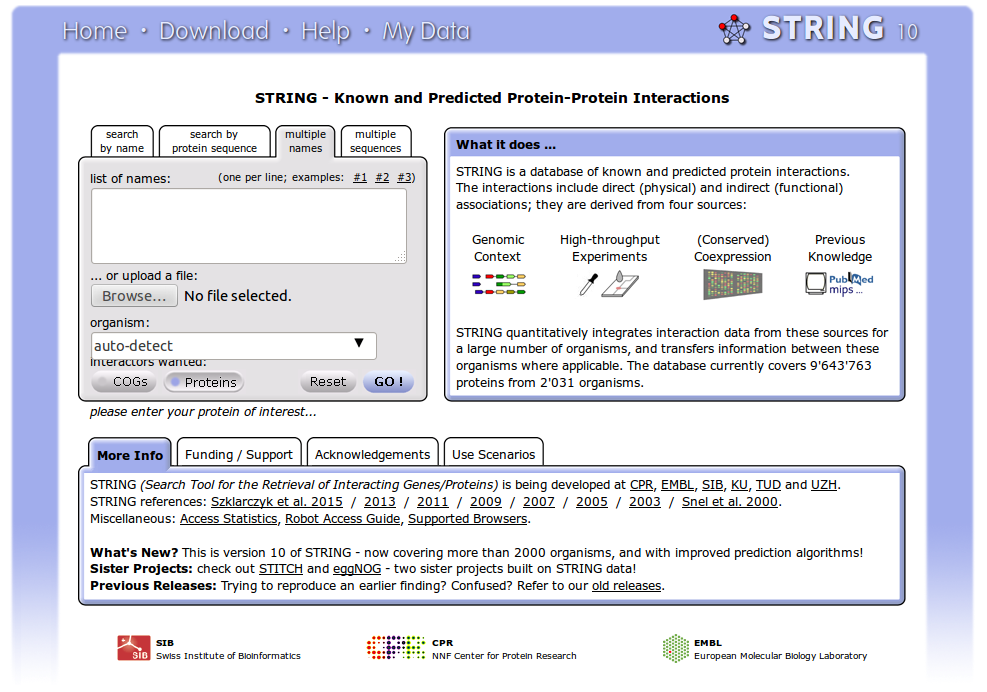Click the PubMed mips knowledge icon
Screen dimensions: 987x692
point(839,283)
